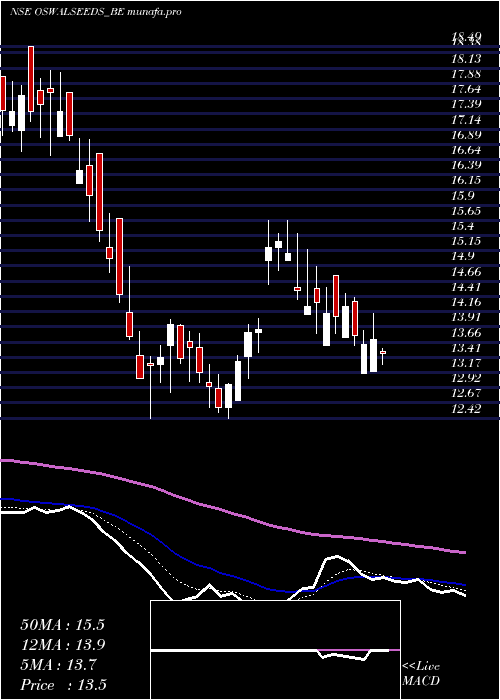The width and height of the screenshot is (500, 700).
Task: Click the tallest red candlestick near 18.4
Action: (31, 79)
